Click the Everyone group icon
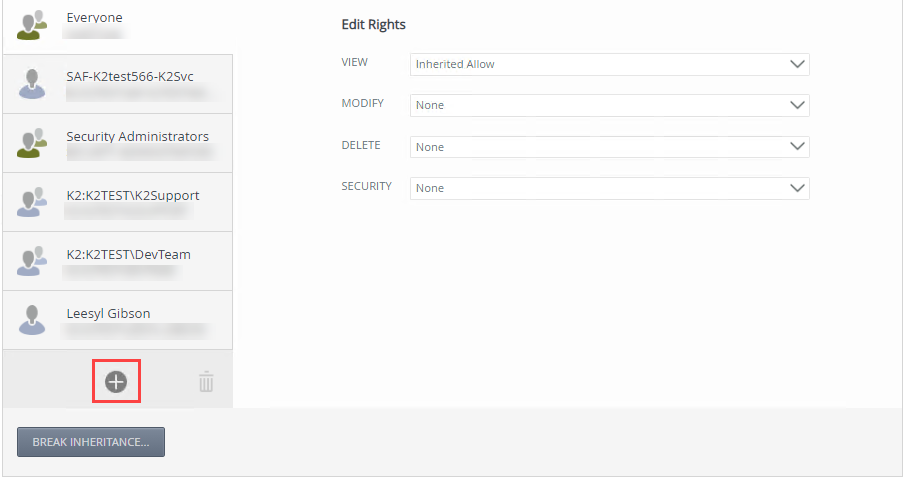The height and width of the screenshot is (488, 907). (x=32, y=25)
